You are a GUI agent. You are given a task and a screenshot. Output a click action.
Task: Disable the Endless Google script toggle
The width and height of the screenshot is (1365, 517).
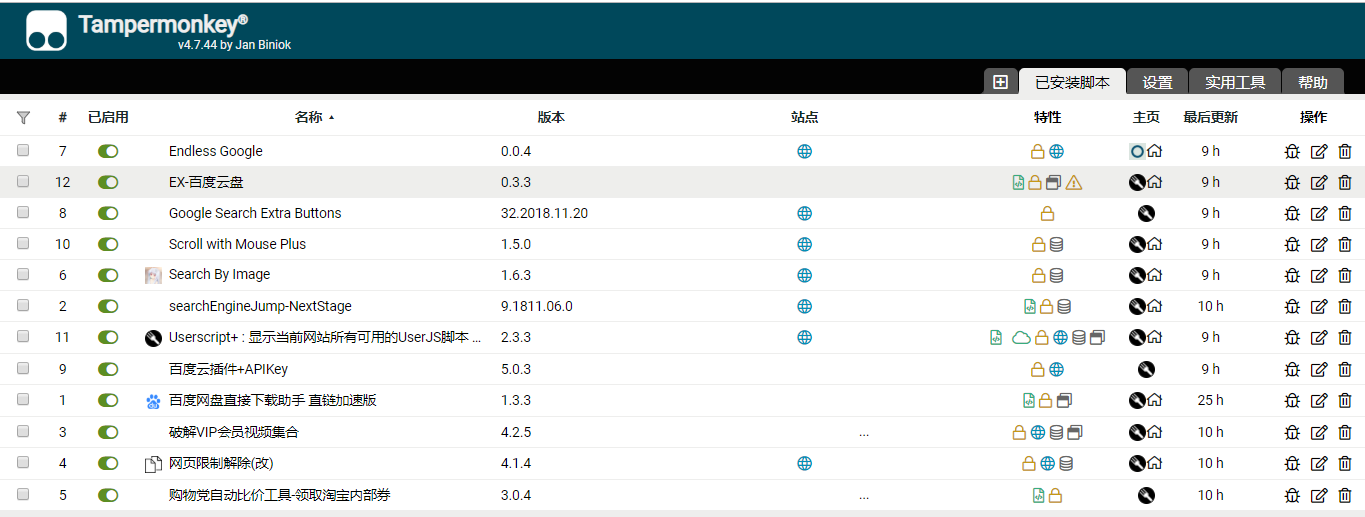point(108,151)
